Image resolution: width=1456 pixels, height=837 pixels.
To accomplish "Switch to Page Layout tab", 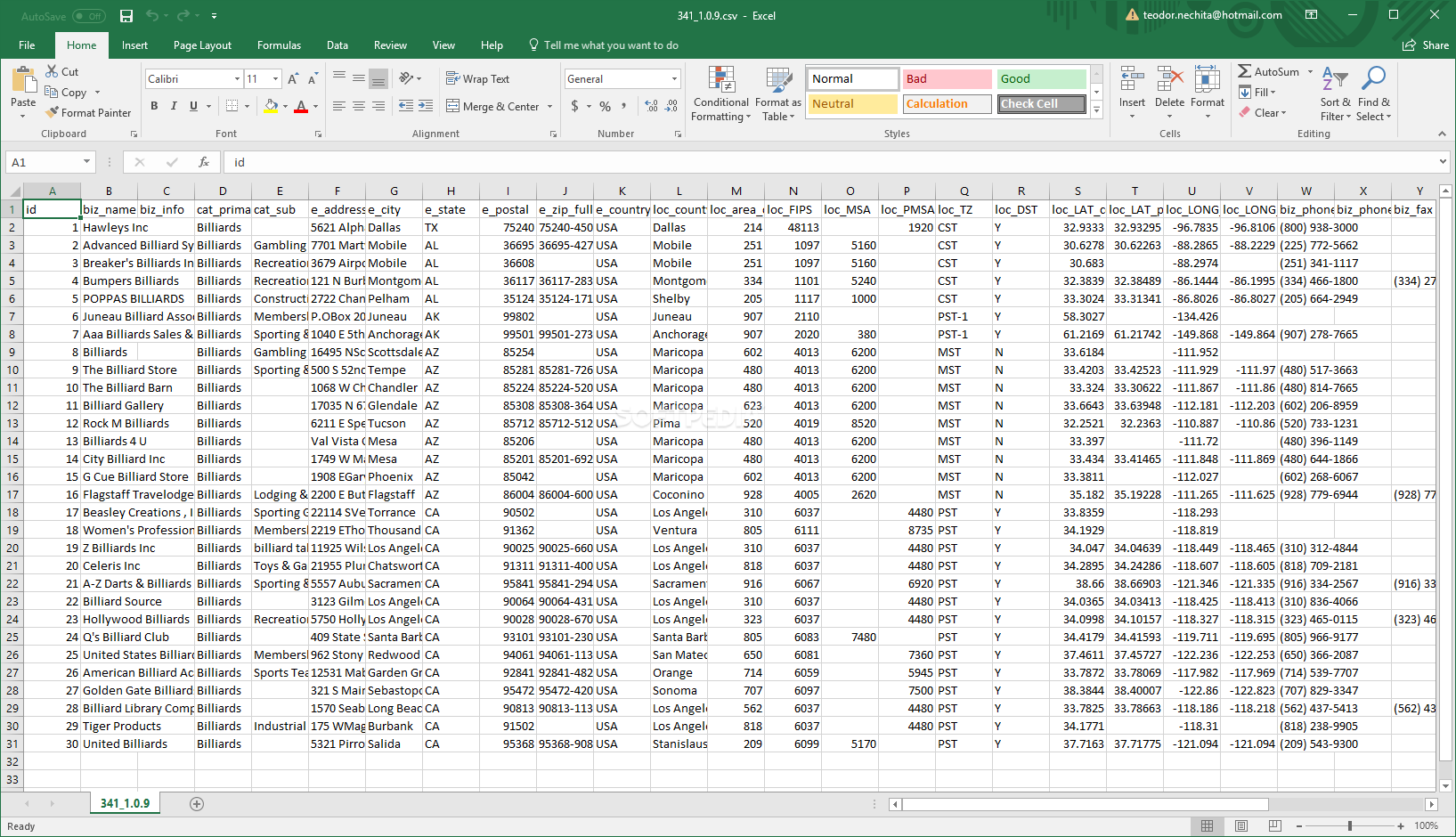I will coord(202,45).
